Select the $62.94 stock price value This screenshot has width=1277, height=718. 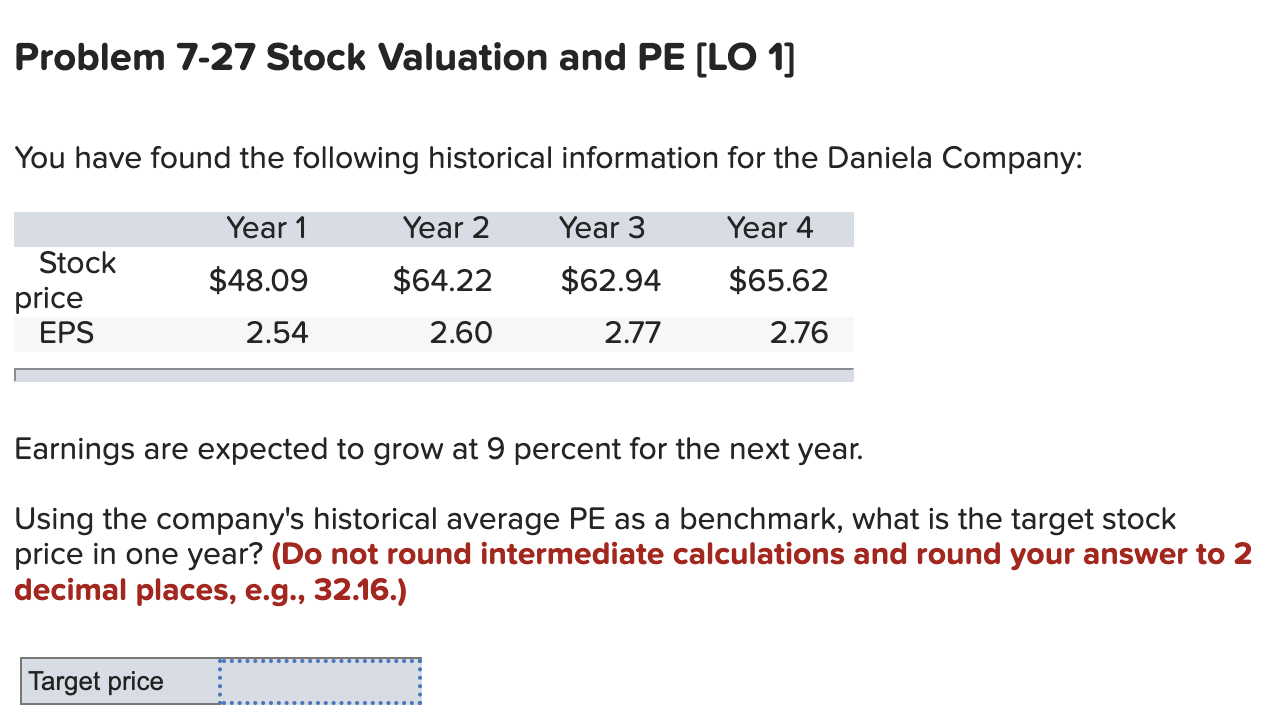(x=611, y=280)
